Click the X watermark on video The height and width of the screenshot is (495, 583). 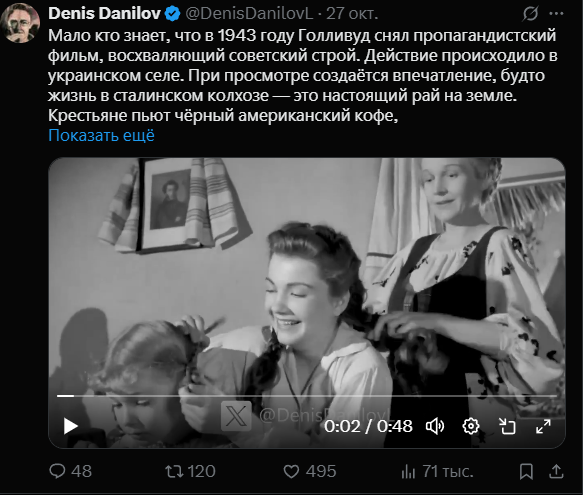click(236, 415)
